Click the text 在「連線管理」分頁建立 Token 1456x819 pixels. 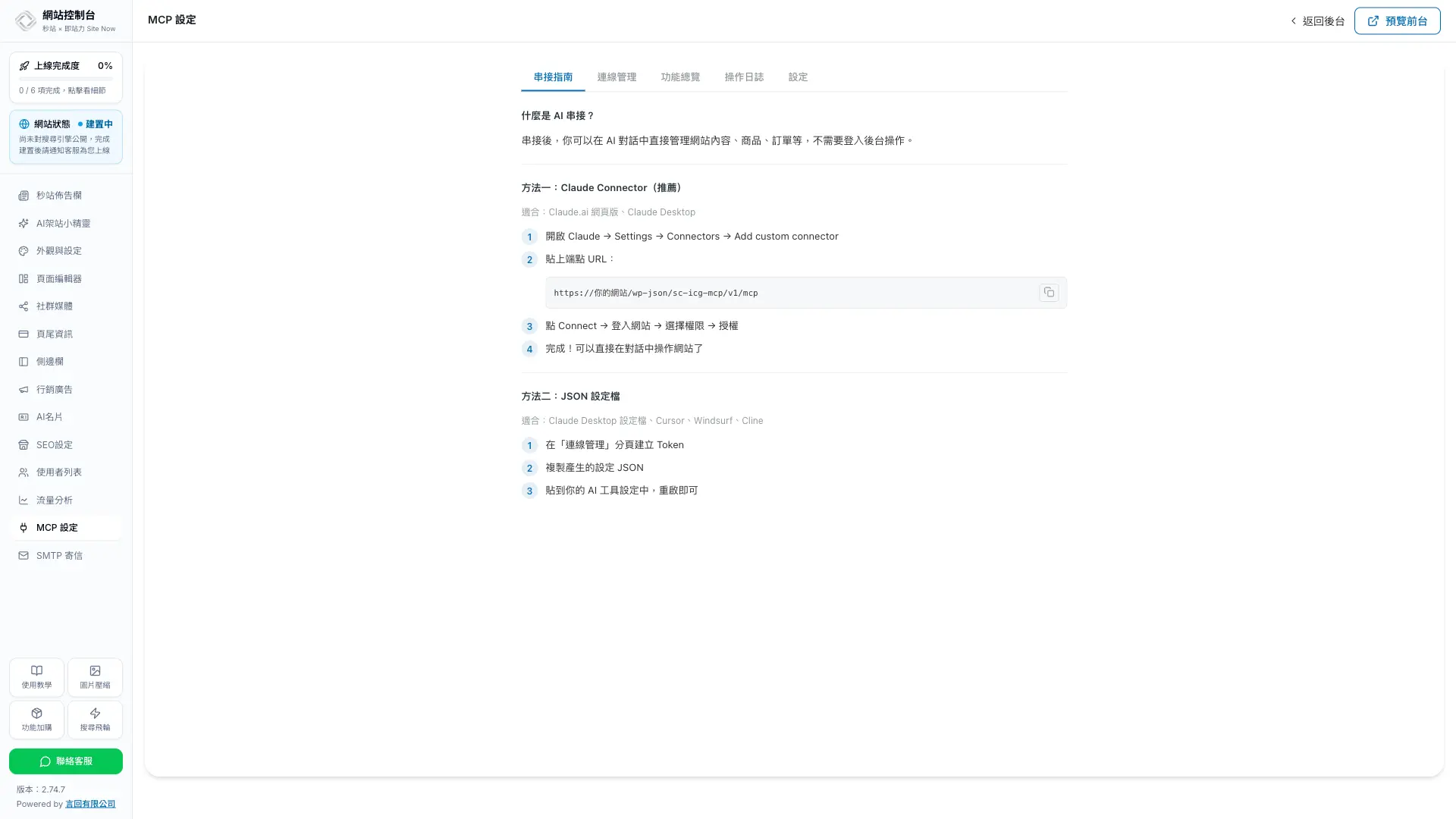pos(614,445)
